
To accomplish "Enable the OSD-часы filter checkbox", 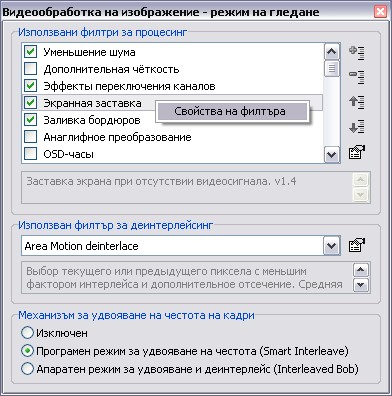I will pos(30,154).
